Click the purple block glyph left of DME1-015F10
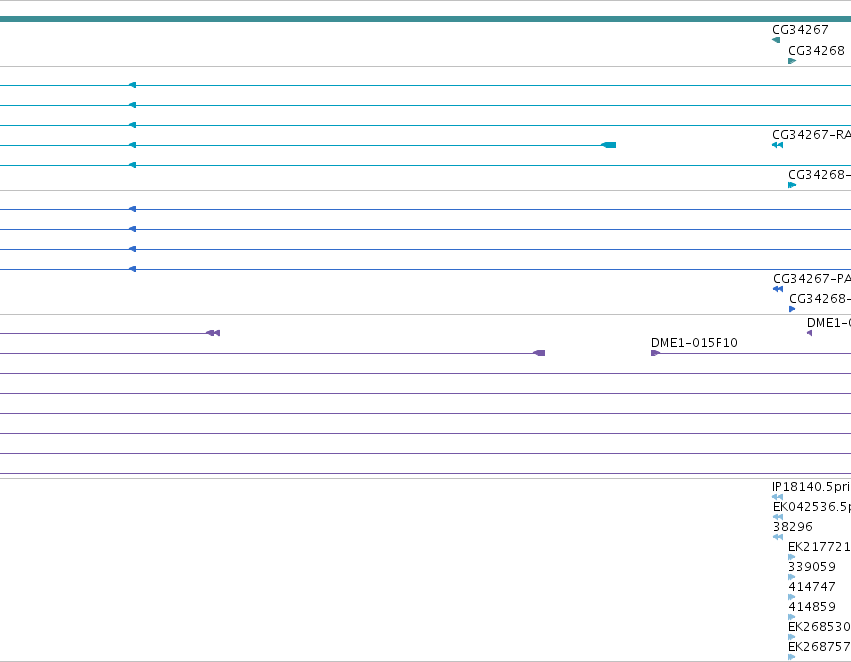 coord(539,353)
